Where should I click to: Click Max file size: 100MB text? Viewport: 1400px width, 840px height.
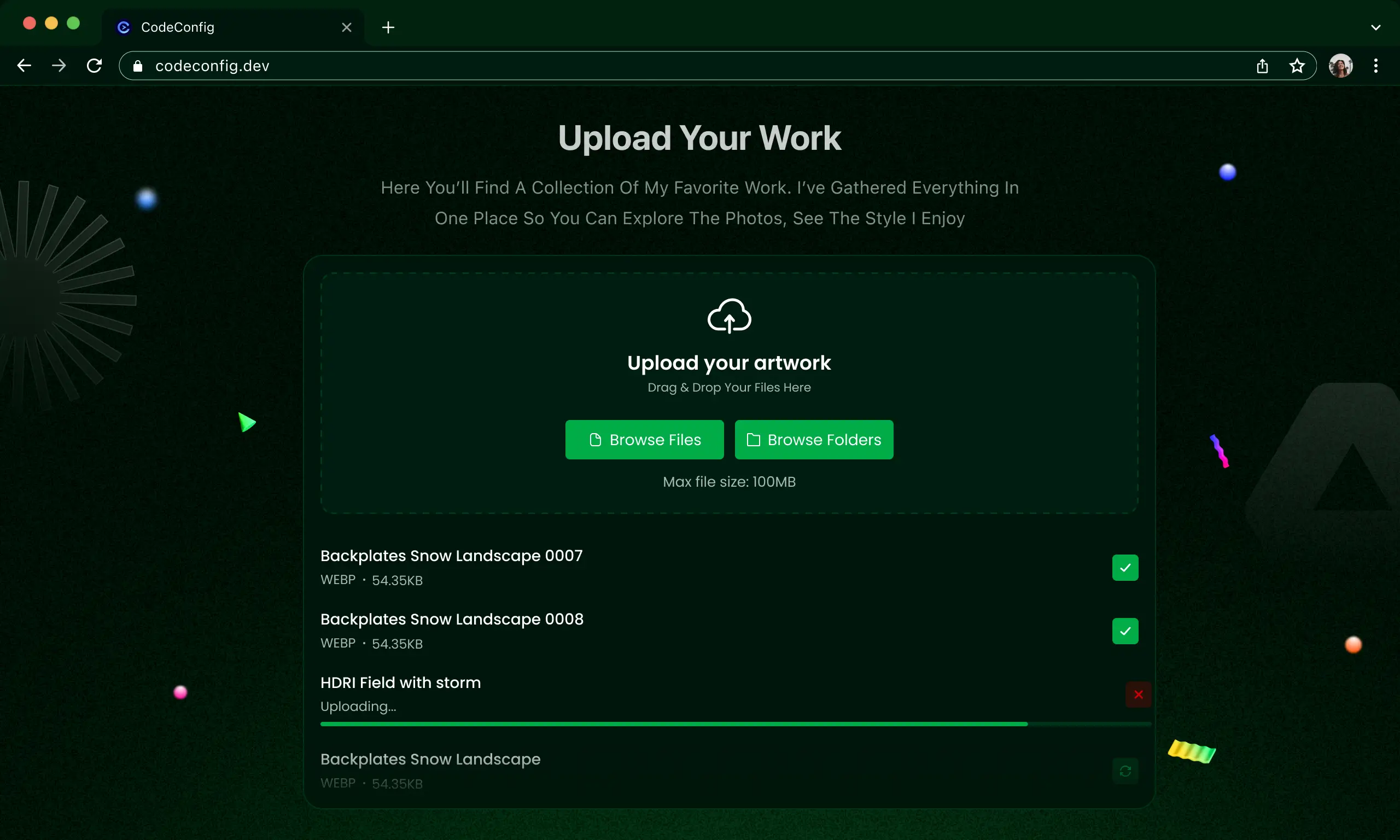tap(729, 482)
